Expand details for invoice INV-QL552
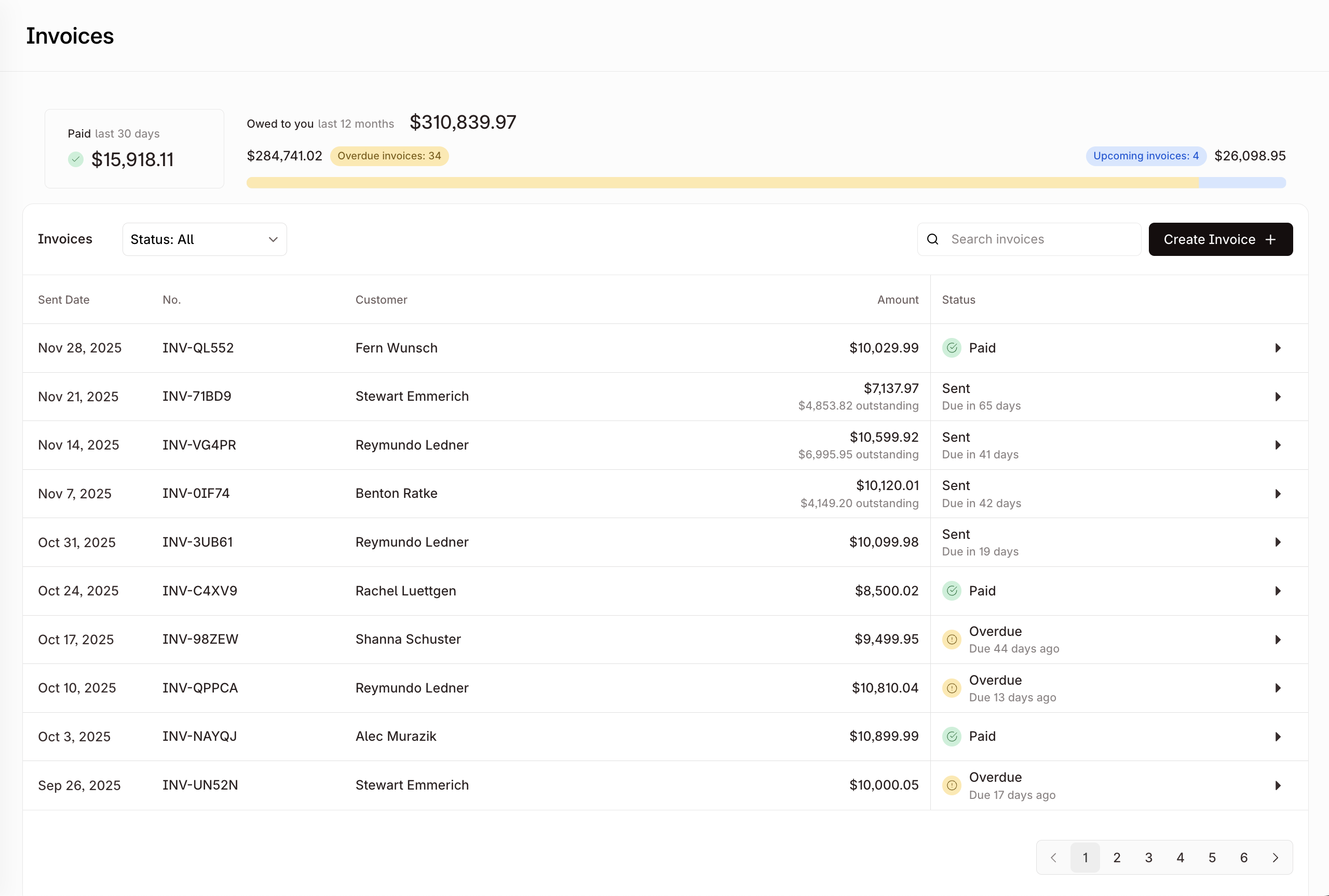 point(1278,347)
